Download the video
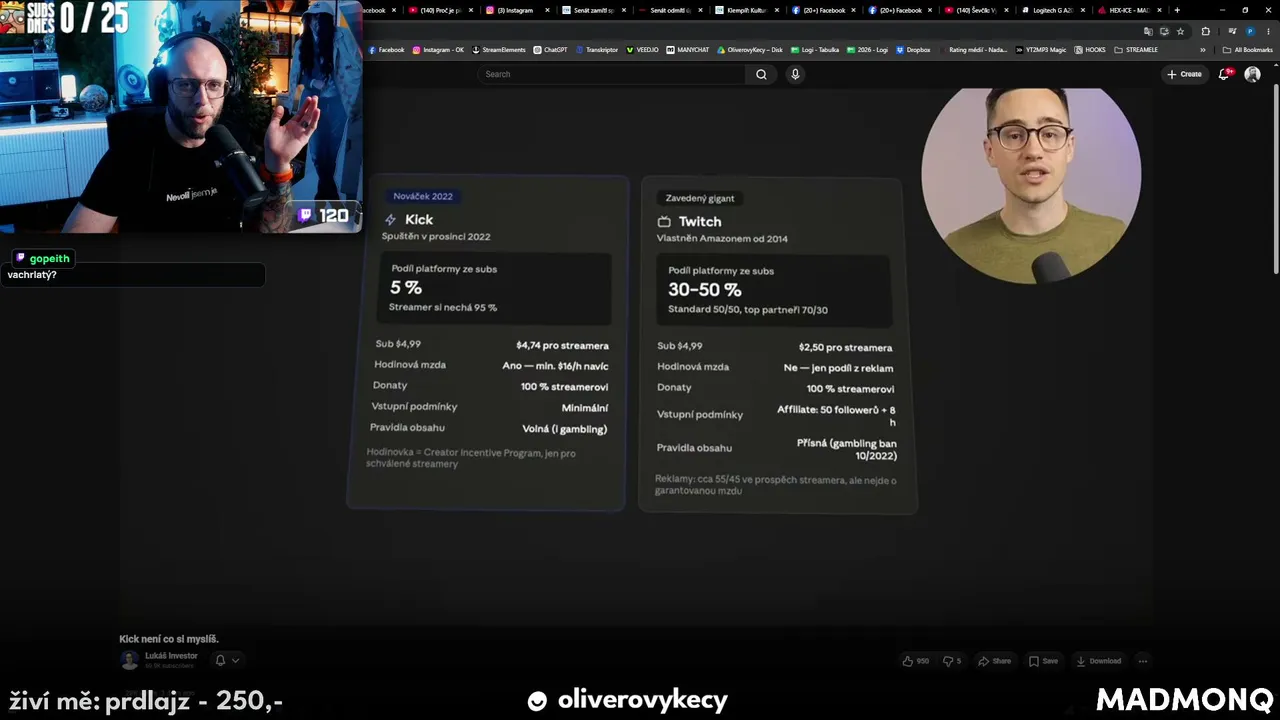This screenshot has width=1280, height=720. coord(1098,661)
